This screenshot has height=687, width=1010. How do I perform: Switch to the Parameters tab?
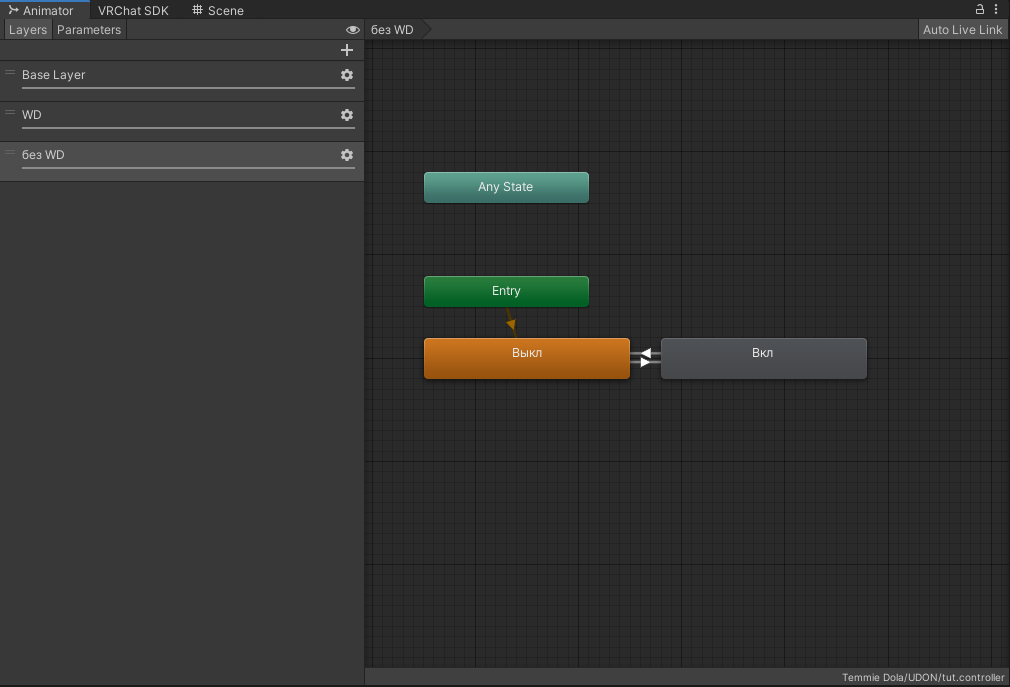point(89,30)
